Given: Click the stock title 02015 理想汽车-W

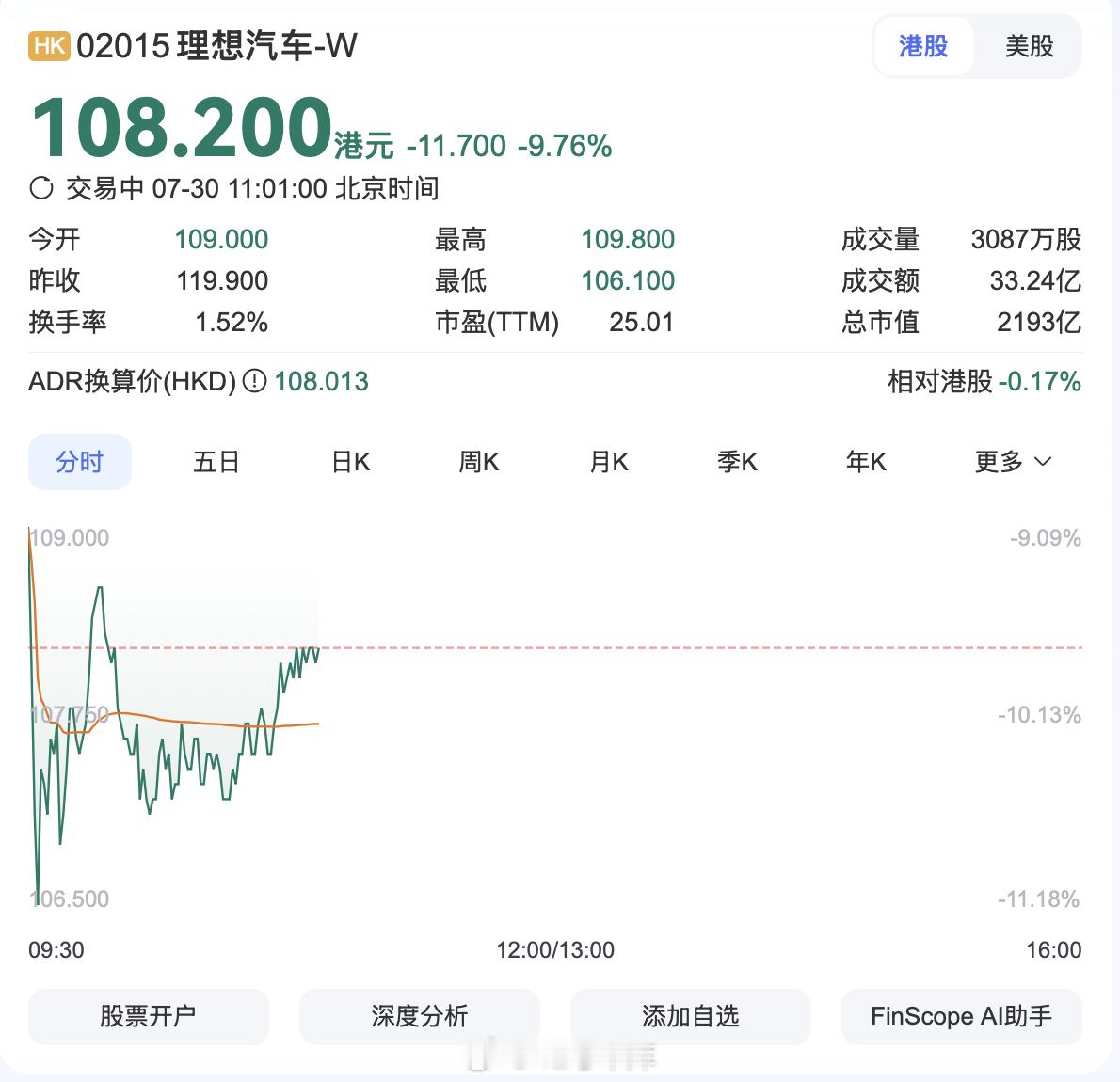Looking at the screenshot, I should point(216,46).
